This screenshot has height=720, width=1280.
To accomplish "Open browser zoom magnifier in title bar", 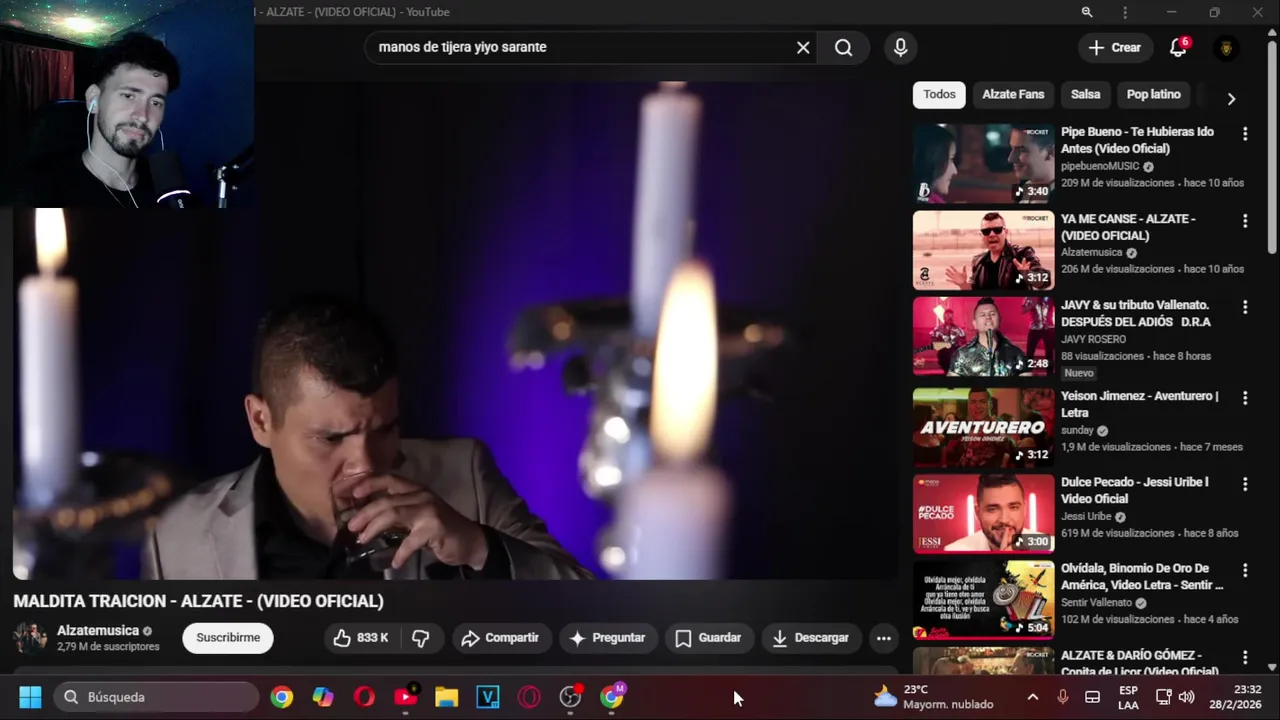I will point(1087,12).
